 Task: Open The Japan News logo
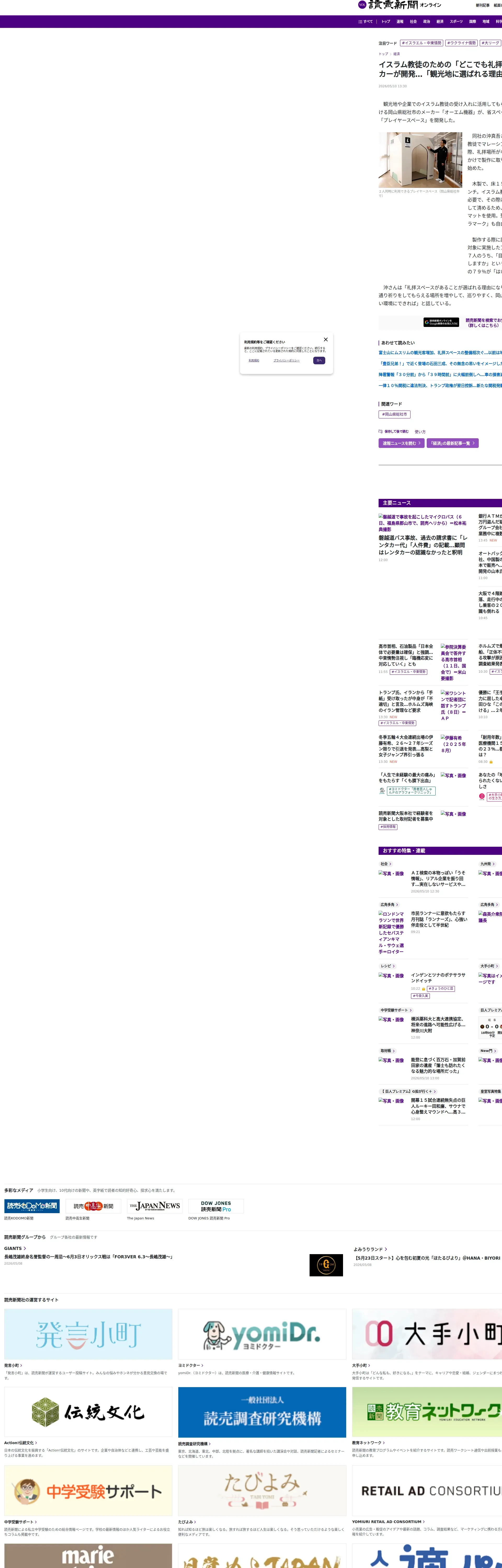(x=155, y=1206)
